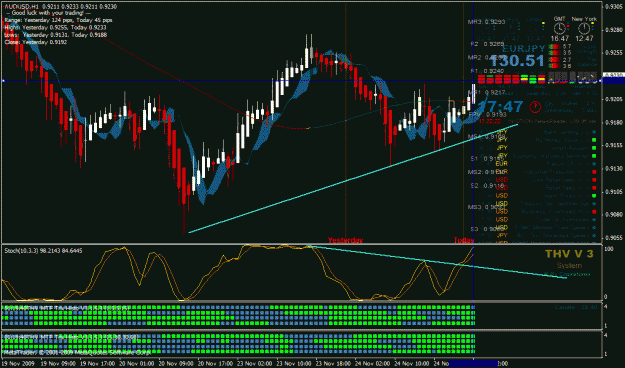This screenshot has width=625, height=368.
Task: Click the current price marker on price axis
Action: [613, 75]
